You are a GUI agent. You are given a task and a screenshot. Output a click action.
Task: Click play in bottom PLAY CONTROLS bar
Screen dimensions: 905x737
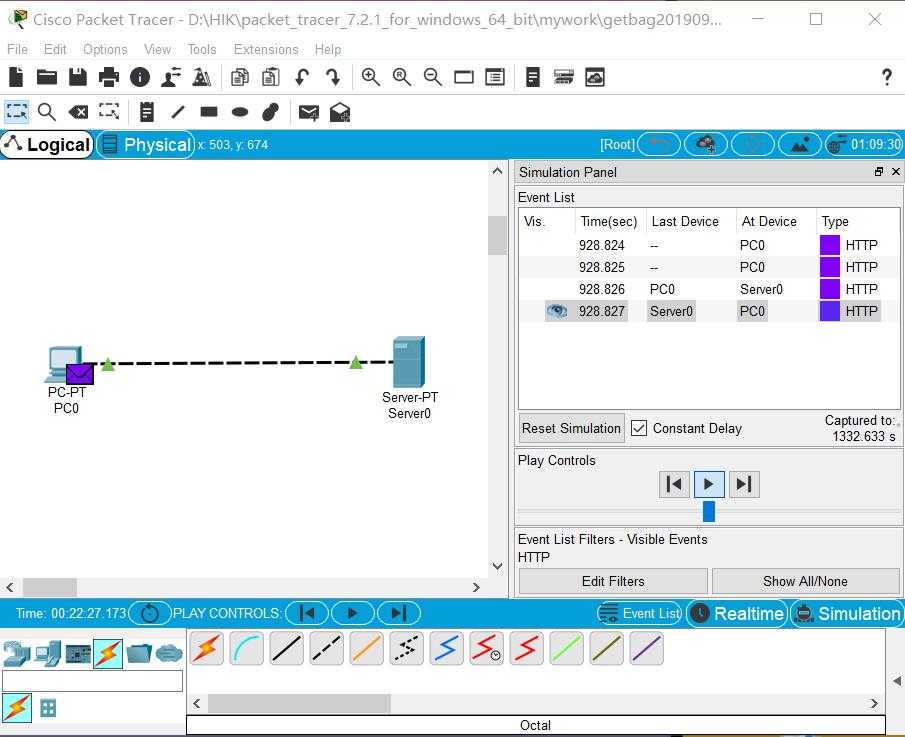coord(353,613)
